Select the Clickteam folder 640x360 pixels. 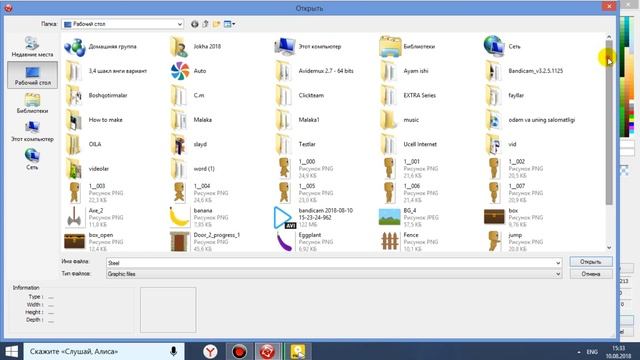[300, 96]
